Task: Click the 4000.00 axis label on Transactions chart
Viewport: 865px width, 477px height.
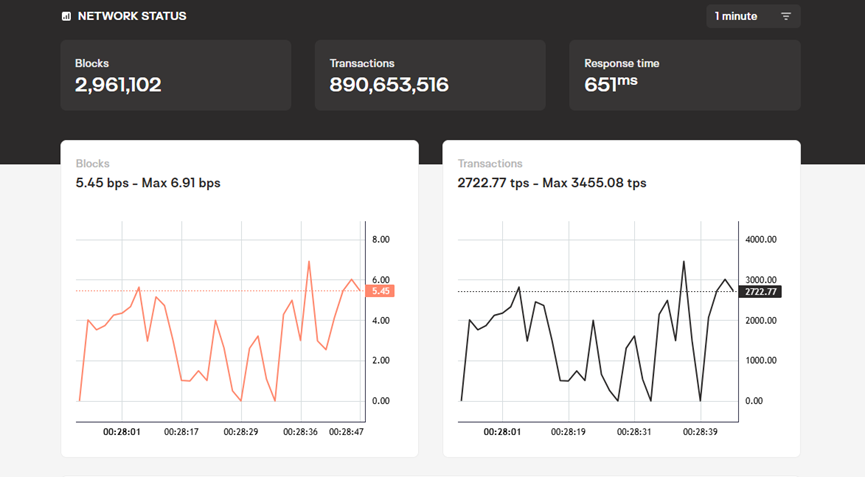Action: 761,240
